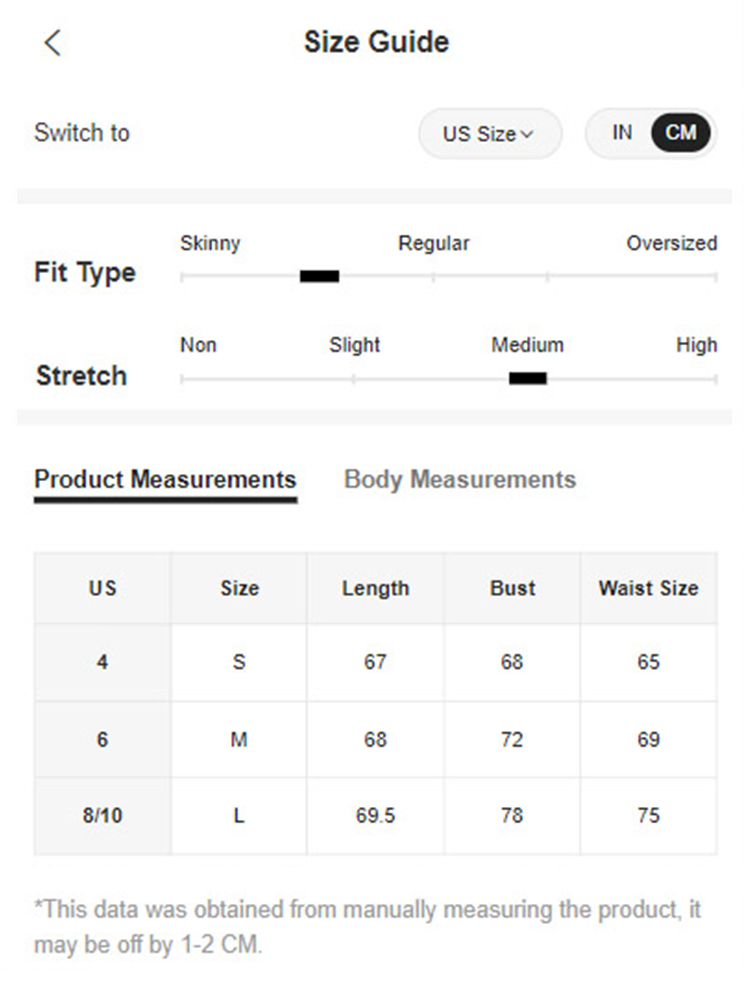Click the Oversized label on Fit Type scale
750x1000 pixels.
[x=672, y=243]
